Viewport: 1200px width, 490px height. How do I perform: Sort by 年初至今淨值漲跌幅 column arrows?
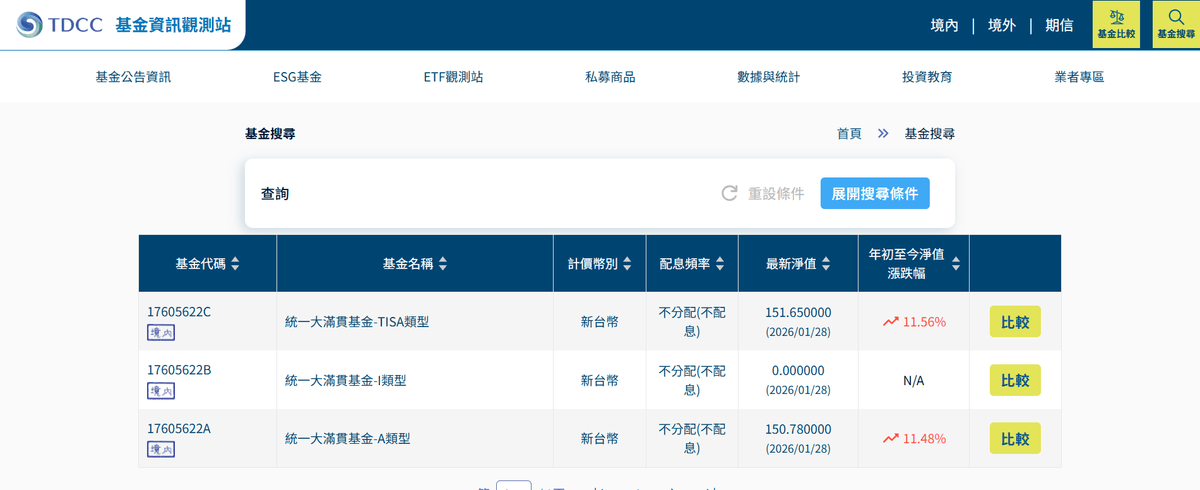tap(956, 264)
